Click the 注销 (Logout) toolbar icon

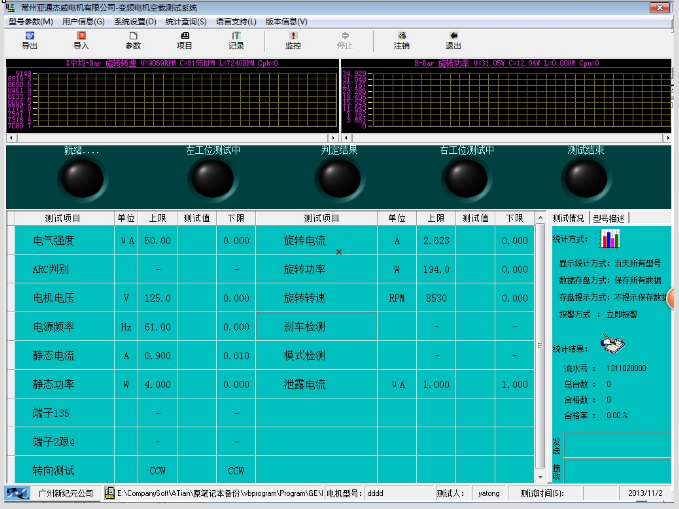(x=401, y=40)
